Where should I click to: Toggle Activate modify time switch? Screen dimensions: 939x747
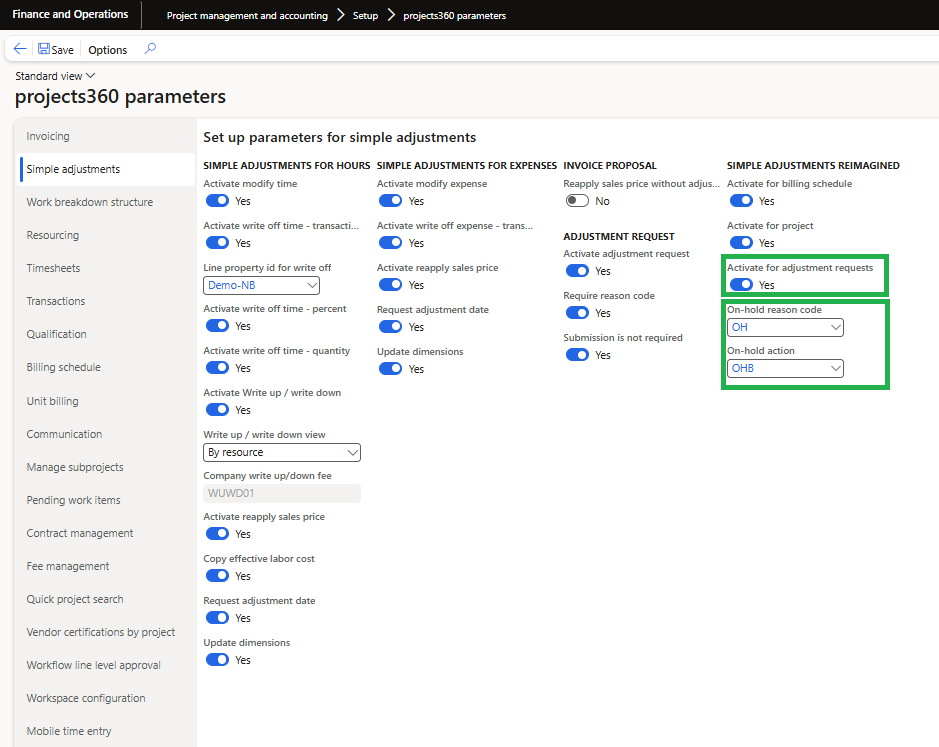pyautogui.click(x=217, y=201)
